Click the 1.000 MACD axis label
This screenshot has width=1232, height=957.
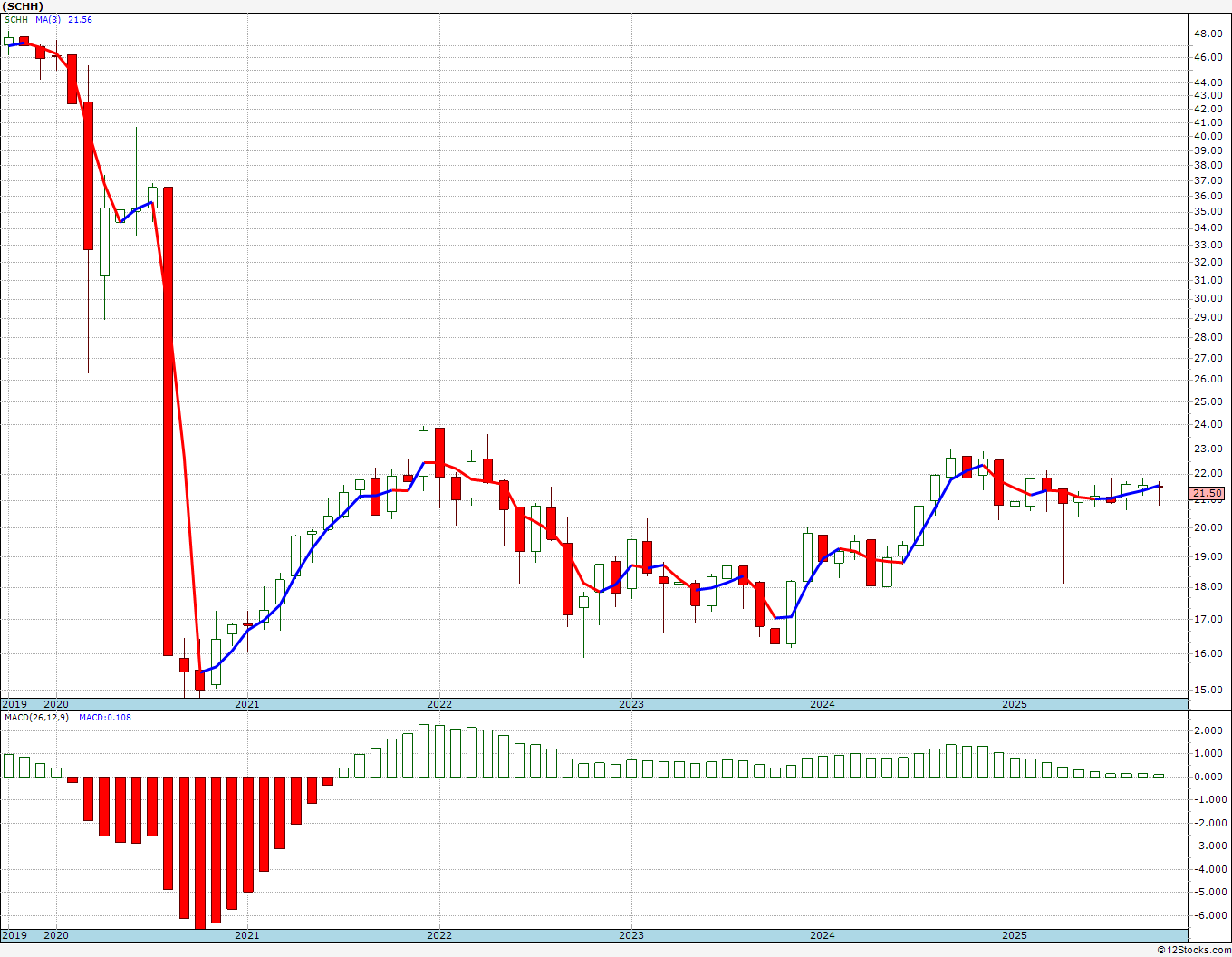1209,754
